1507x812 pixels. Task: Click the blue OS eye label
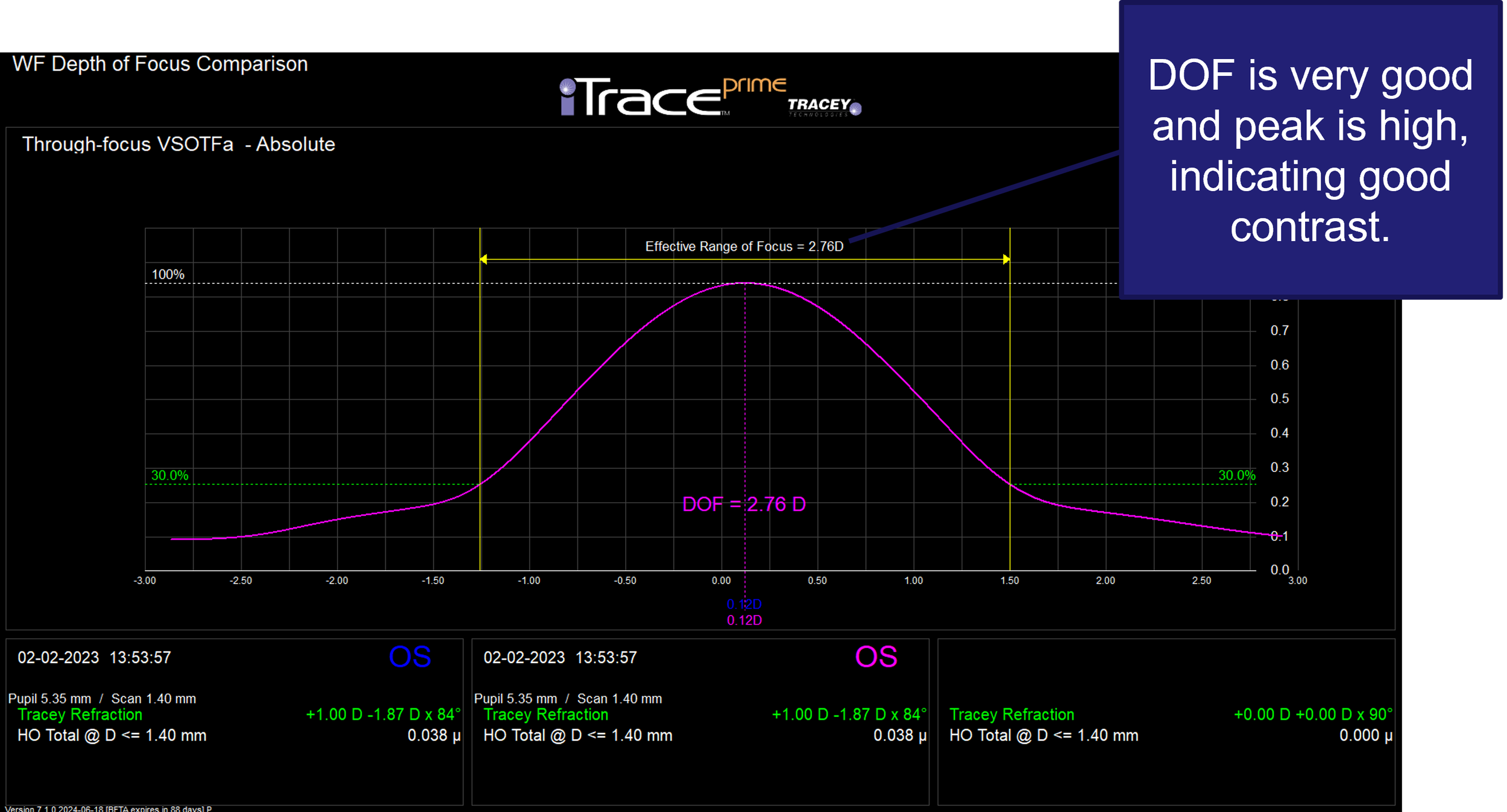[x=410, y=657]
